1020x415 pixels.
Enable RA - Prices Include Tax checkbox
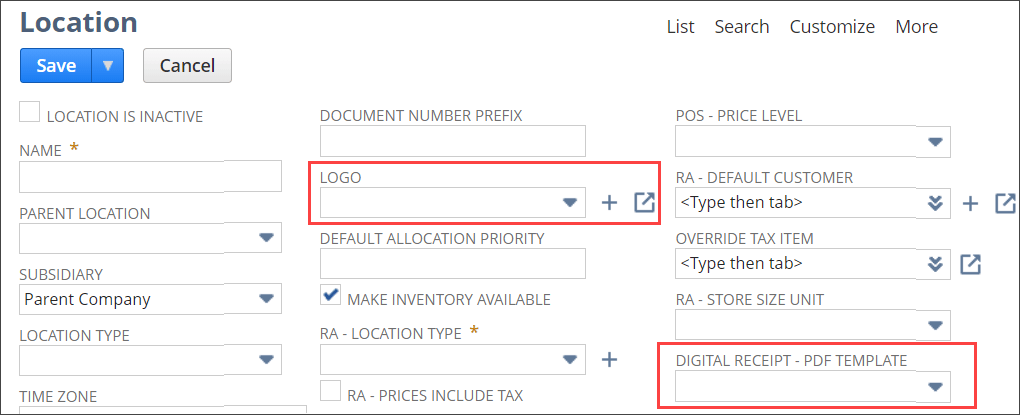tap(330, 391)
